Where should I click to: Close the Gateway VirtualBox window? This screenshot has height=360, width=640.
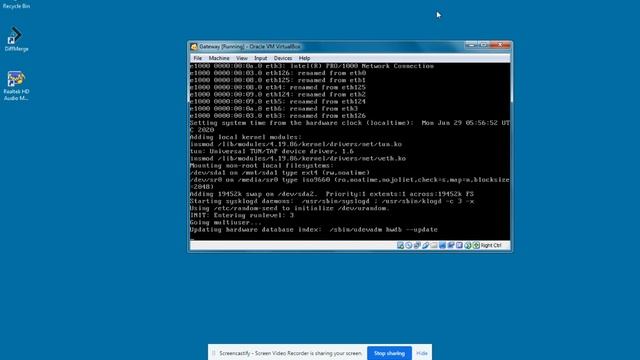500,45
